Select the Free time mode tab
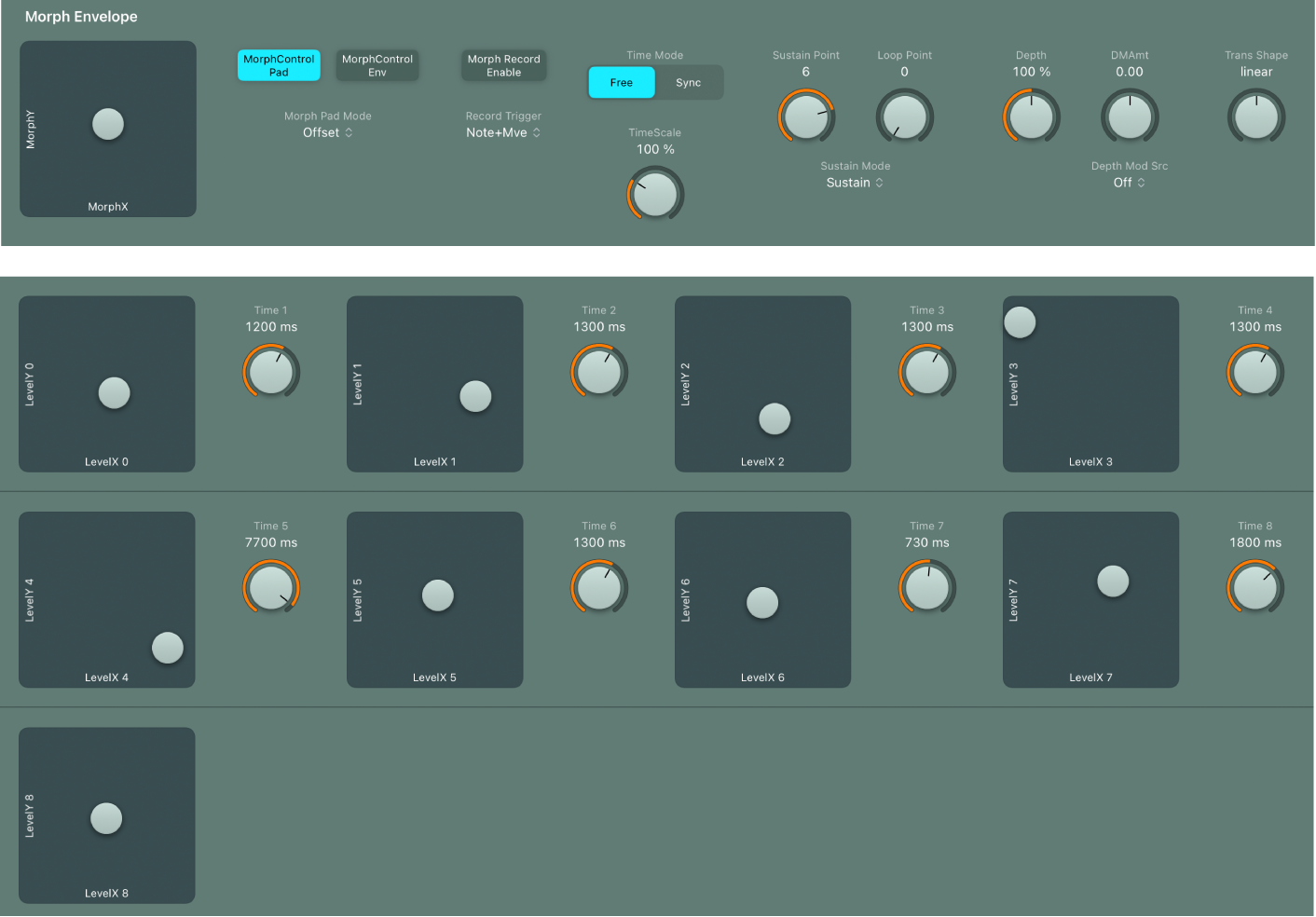Viewport: 1316px width, 917px height. (x=621, y=82)
